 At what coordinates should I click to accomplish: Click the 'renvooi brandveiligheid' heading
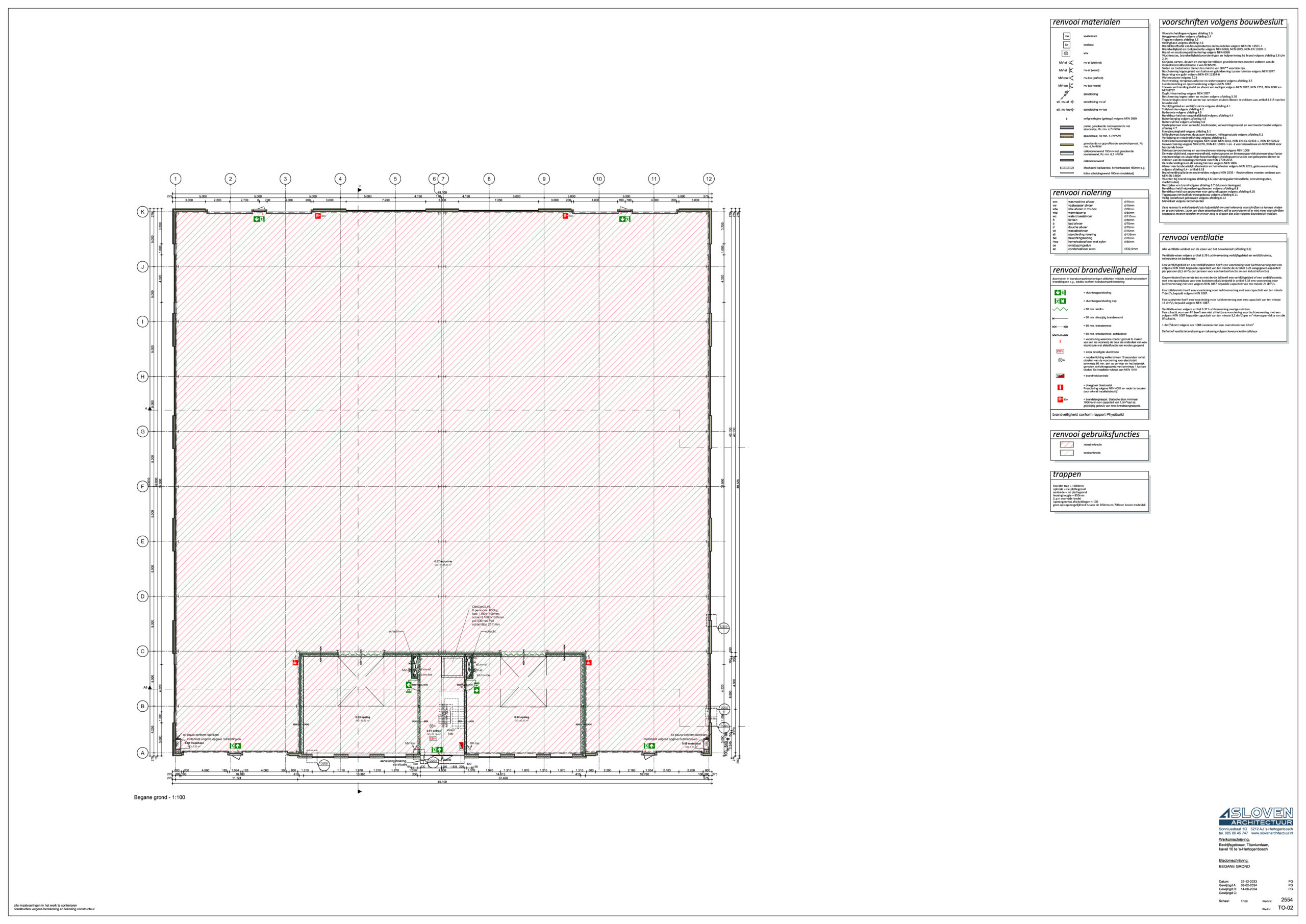1094,270
